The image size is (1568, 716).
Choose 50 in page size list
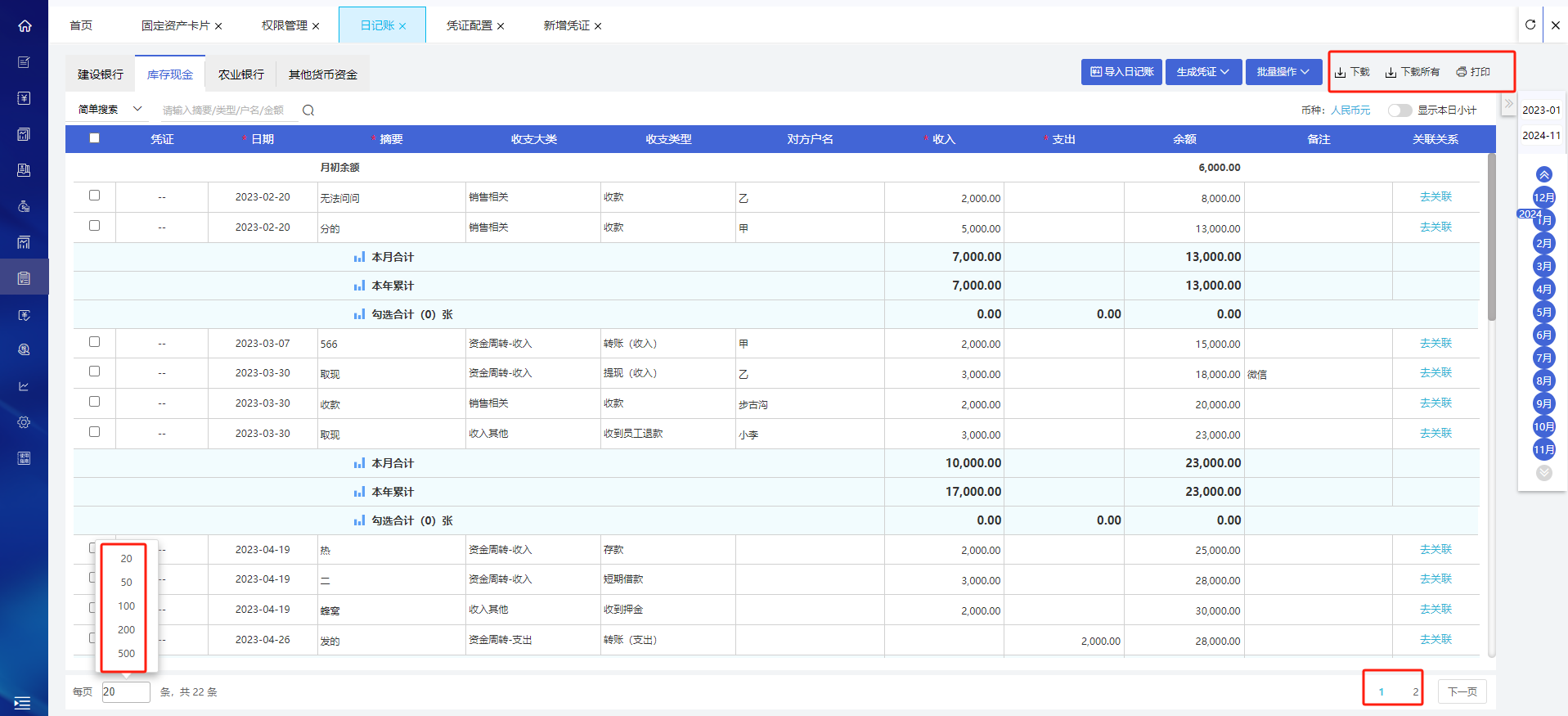[126, 583]
